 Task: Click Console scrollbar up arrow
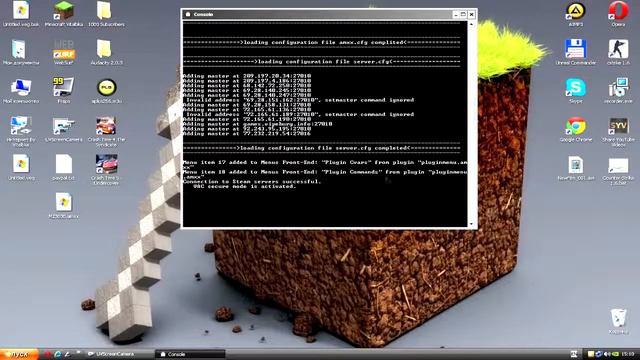(x=471, y=24)
